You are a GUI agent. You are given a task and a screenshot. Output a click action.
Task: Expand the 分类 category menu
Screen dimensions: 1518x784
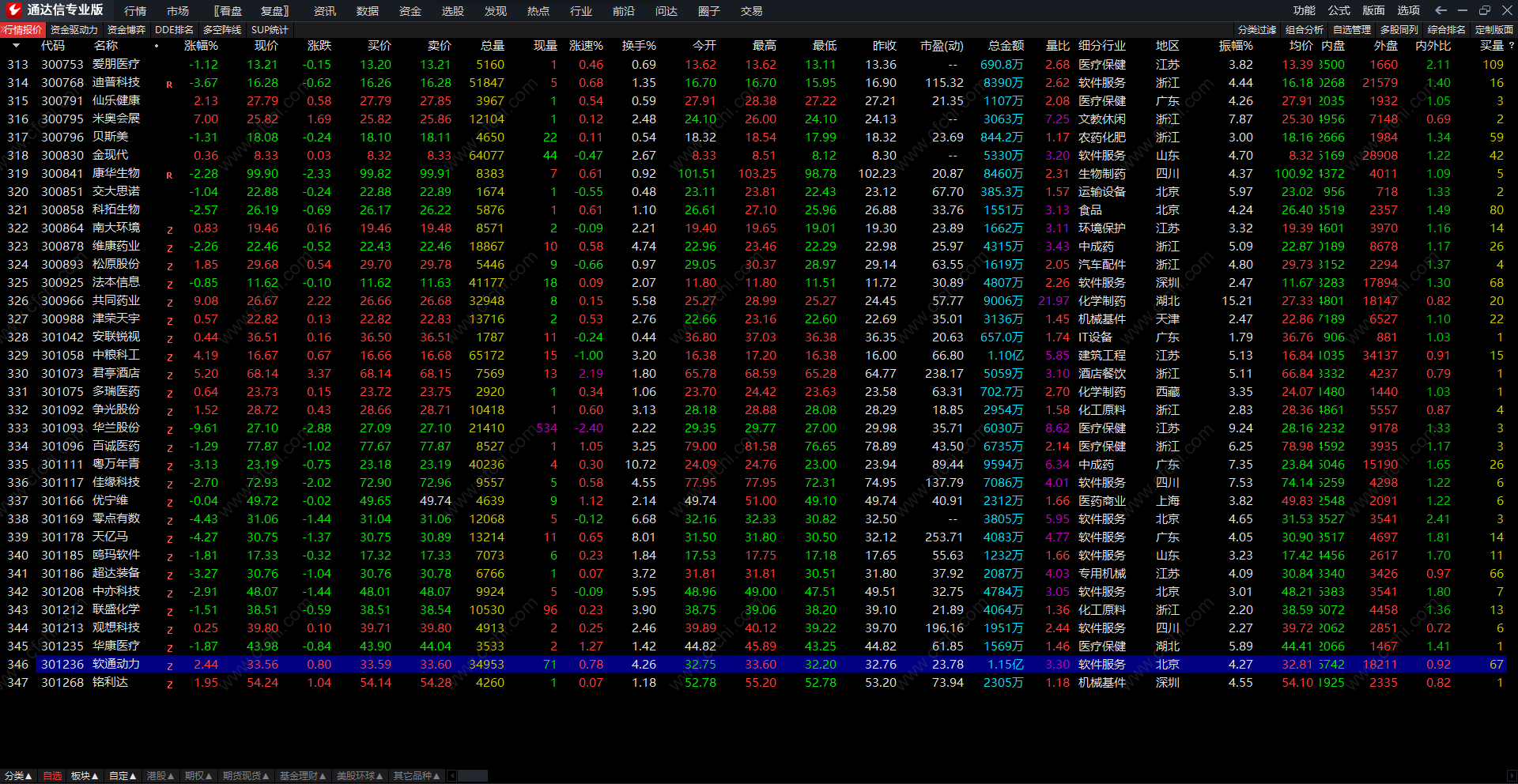point(17,776)
